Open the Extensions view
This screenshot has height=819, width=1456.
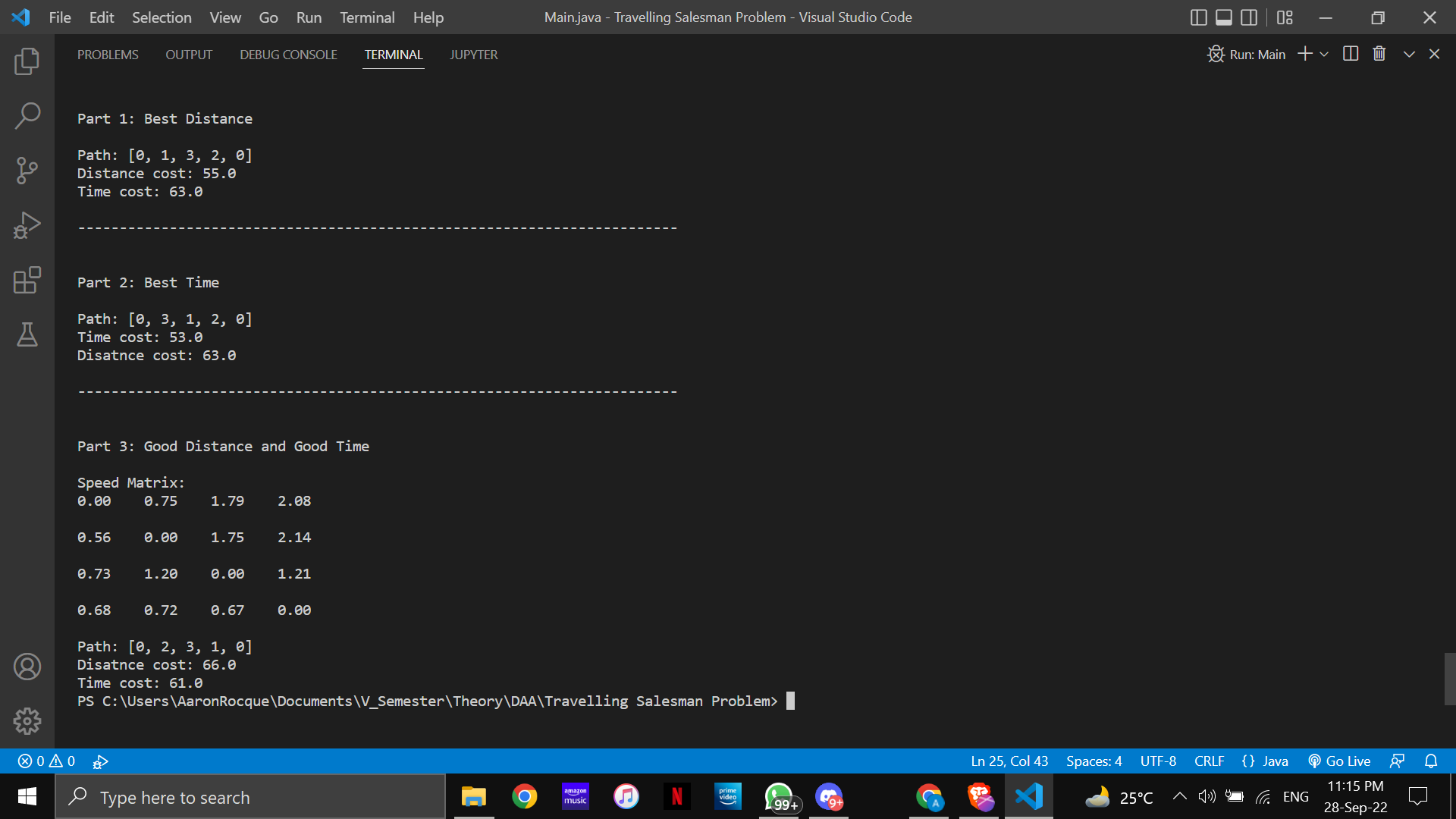[x=27, y=280]
